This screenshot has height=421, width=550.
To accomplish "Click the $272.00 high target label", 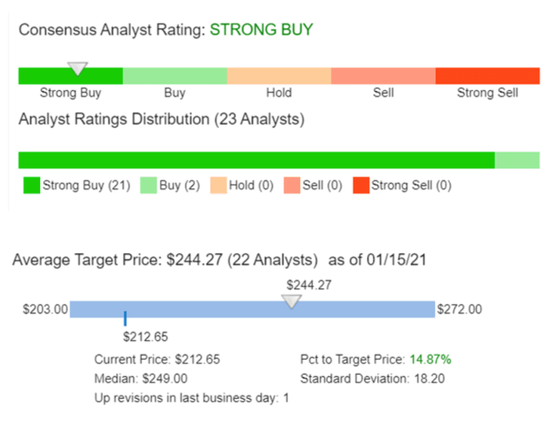I will pos(460,309).
